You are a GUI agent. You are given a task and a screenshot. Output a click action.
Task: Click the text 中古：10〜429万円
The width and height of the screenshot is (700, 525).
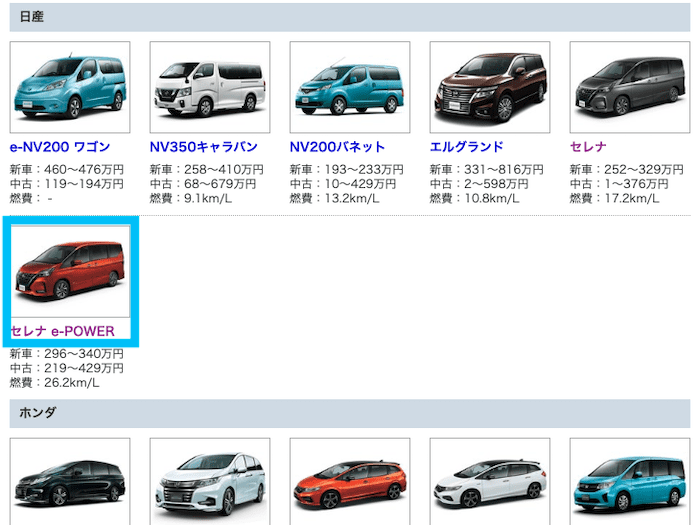pos(343,184)
